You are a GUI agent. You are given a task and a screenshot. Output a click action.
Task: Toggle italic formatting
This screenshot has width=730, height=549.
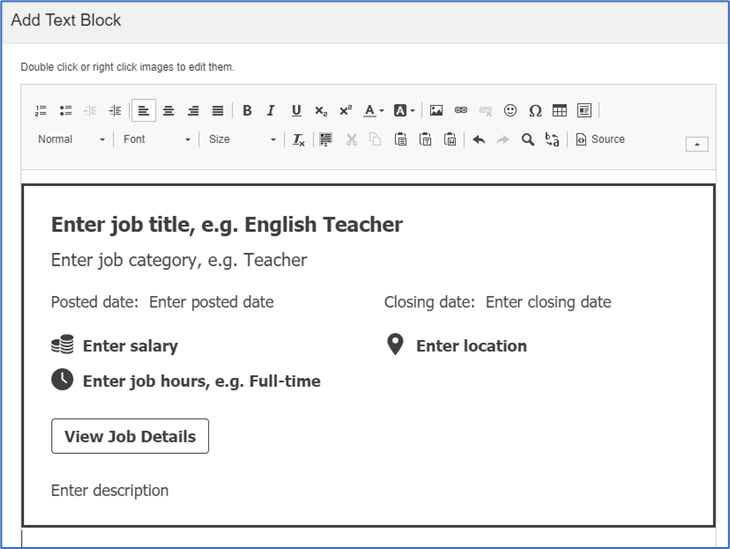pyautogui.click(x=271, y=111)
